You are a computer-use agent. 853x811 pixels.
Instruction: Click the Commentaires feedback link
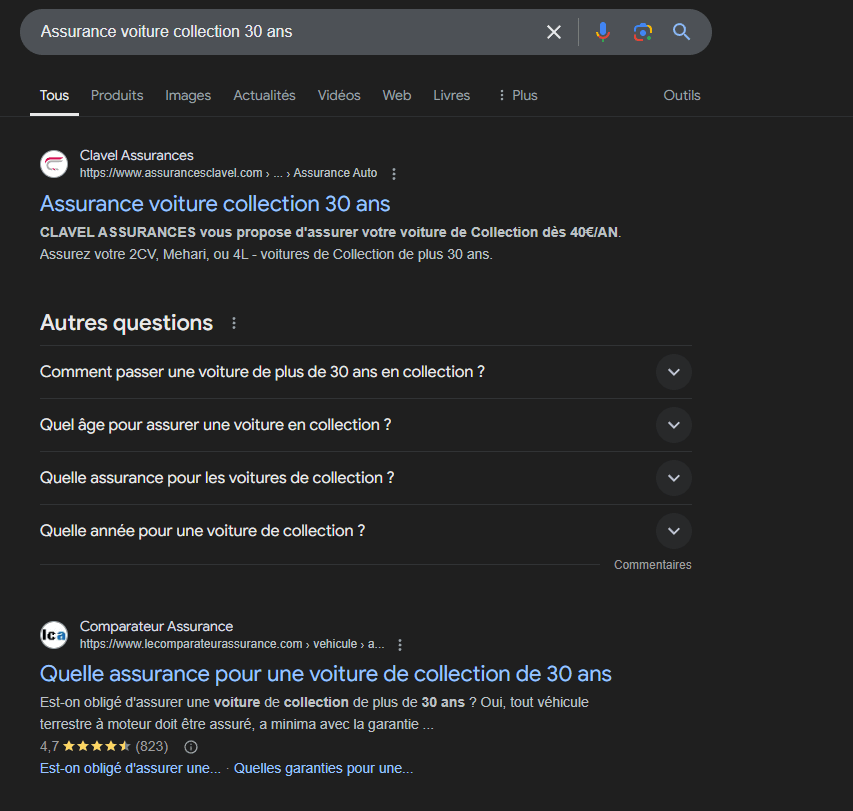652,564
